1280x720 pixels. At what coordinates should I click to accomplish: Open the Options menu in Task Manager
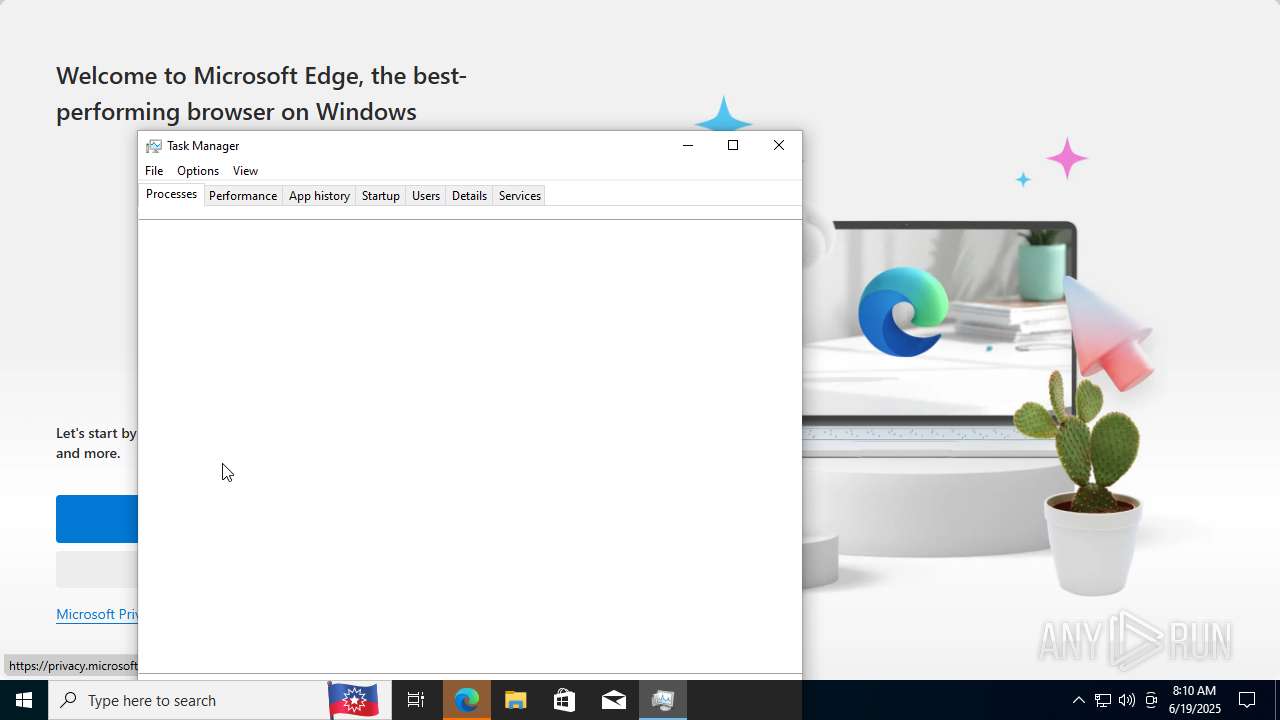pyautogui.click(x=198, y=171)
